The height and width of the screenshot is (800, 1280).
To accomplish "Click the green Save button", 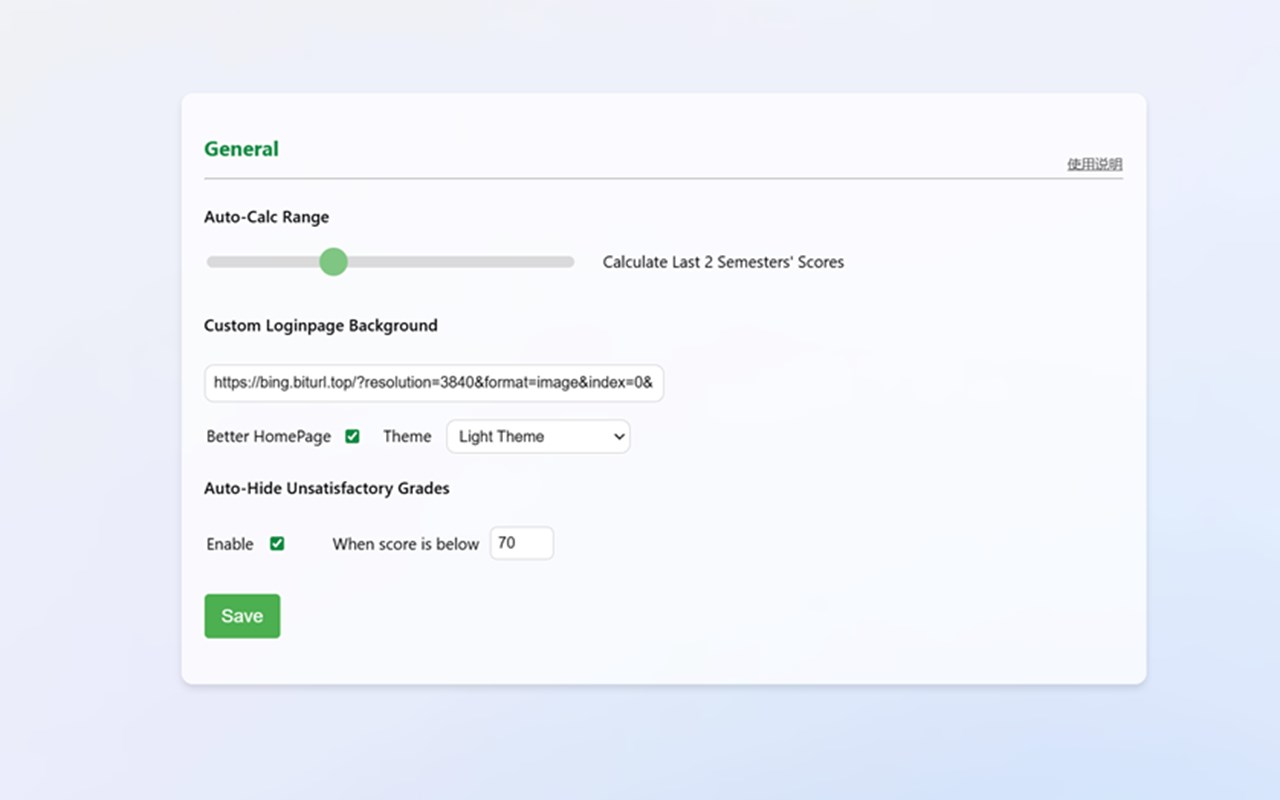I will coord(242,616).
